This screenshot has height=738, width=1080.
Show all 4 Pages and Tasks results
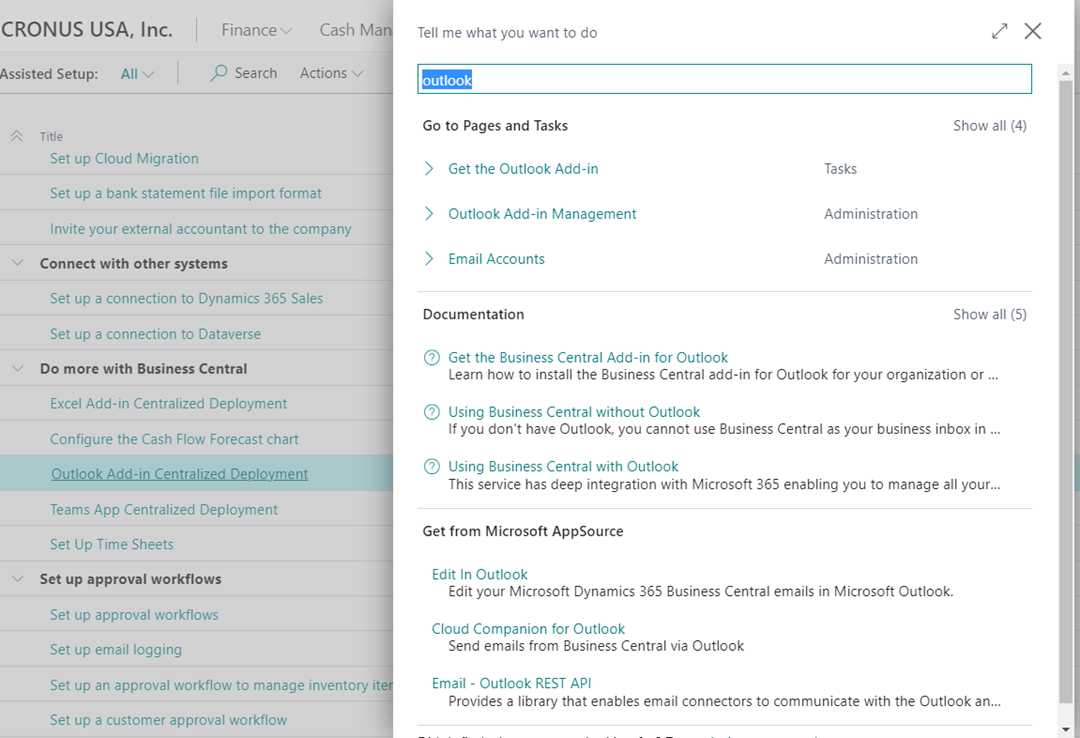click(990, 125)
